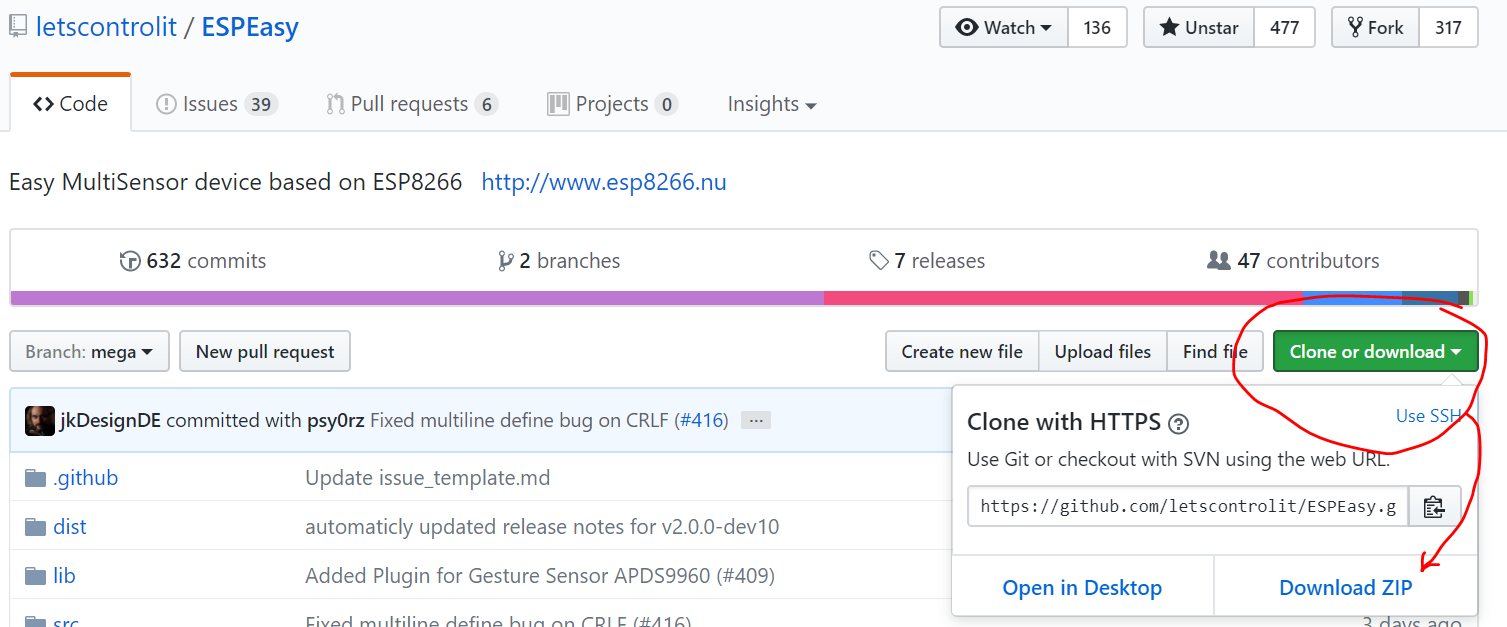1507x627 pixels.
Task: Toggle the Clone or download dropdown
Action: [1375, 352]
